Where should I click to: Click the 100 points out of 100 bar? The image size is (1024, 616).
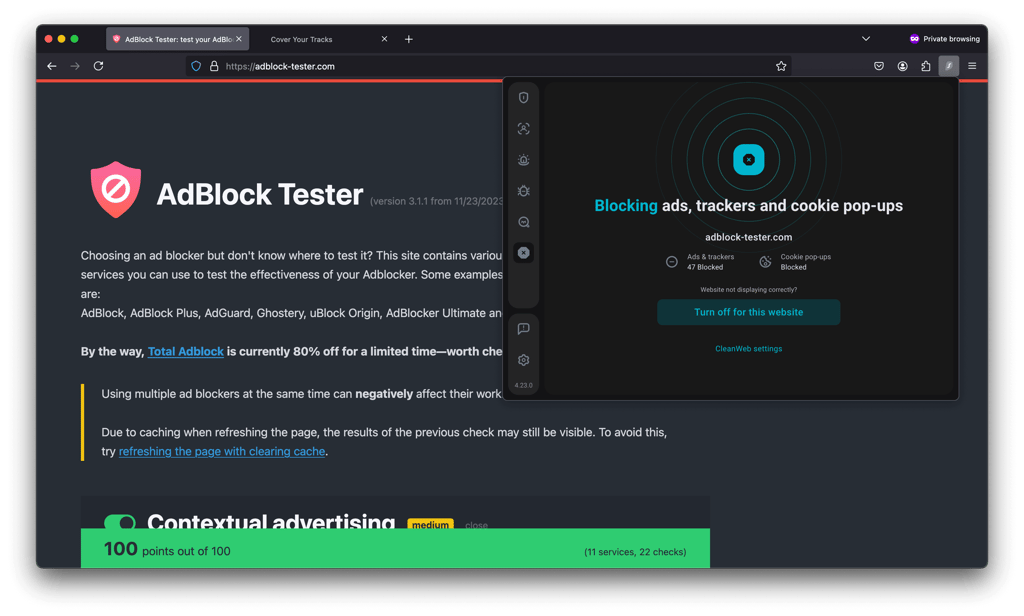click(395, 548)
